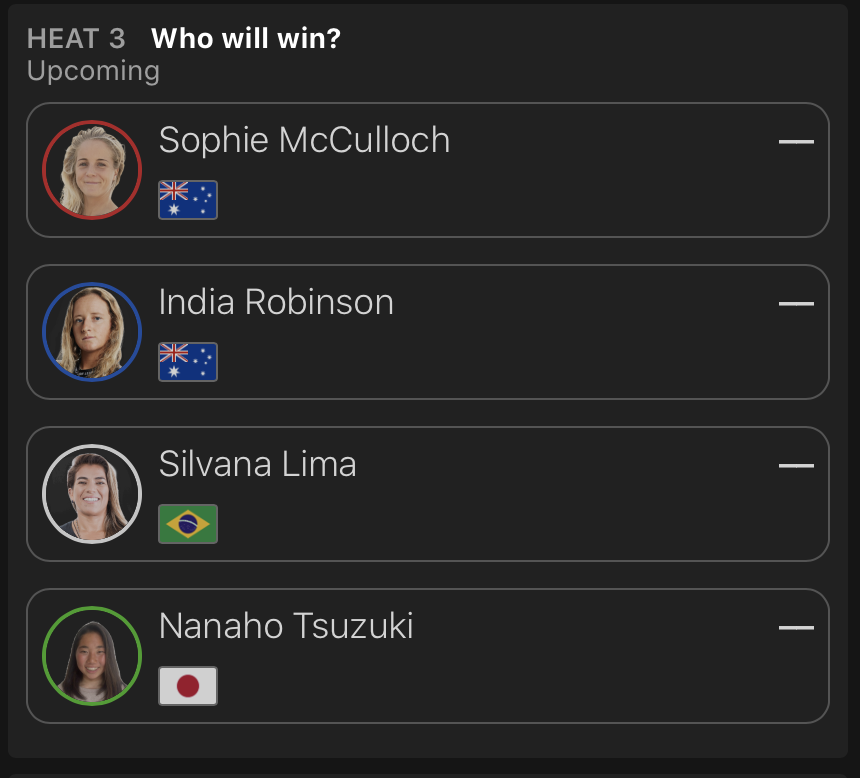Click Nanaho Tsuzuki's profile photo

click(92, 656)
